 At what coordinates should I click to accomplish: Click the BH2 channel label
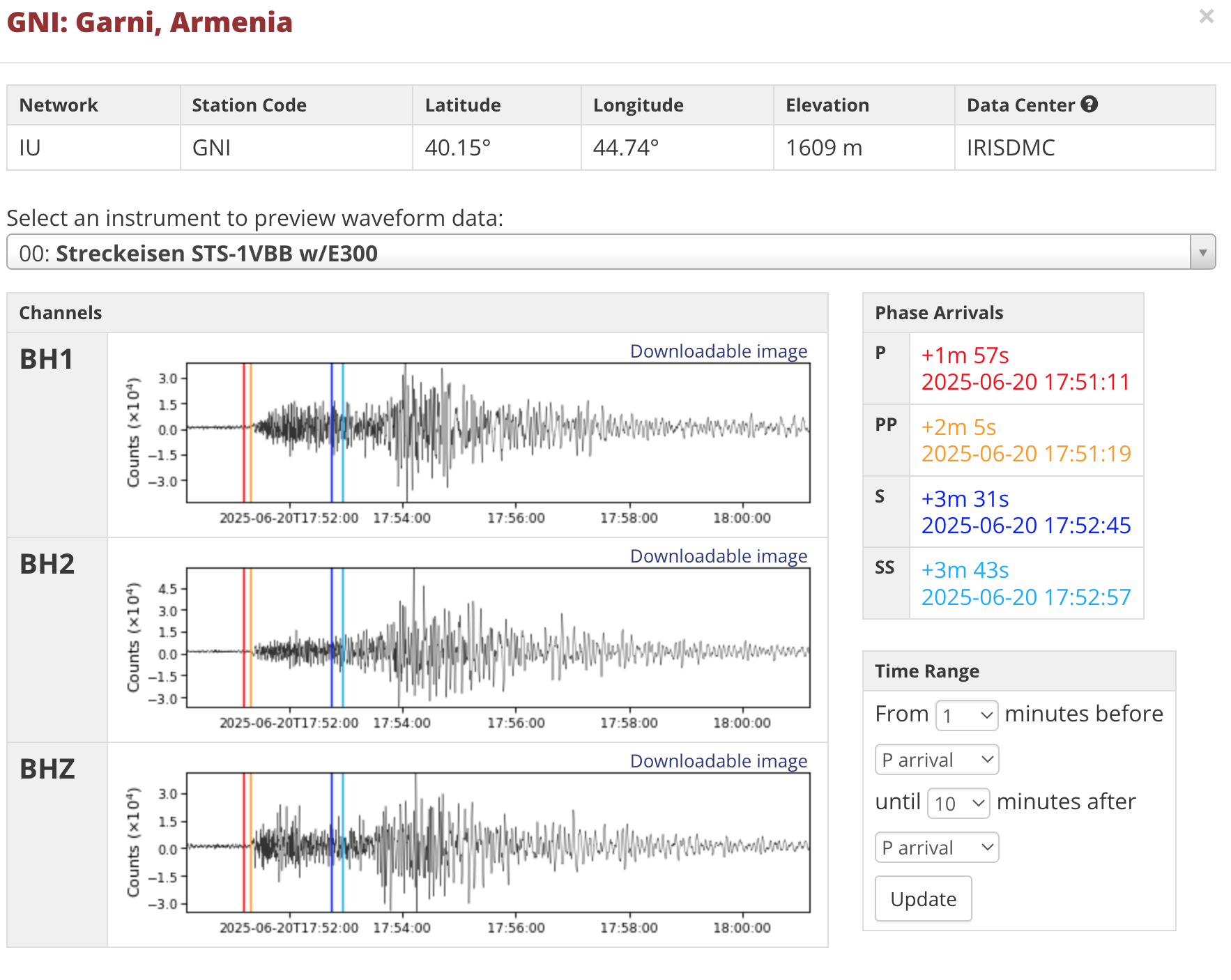coord(47,565)
